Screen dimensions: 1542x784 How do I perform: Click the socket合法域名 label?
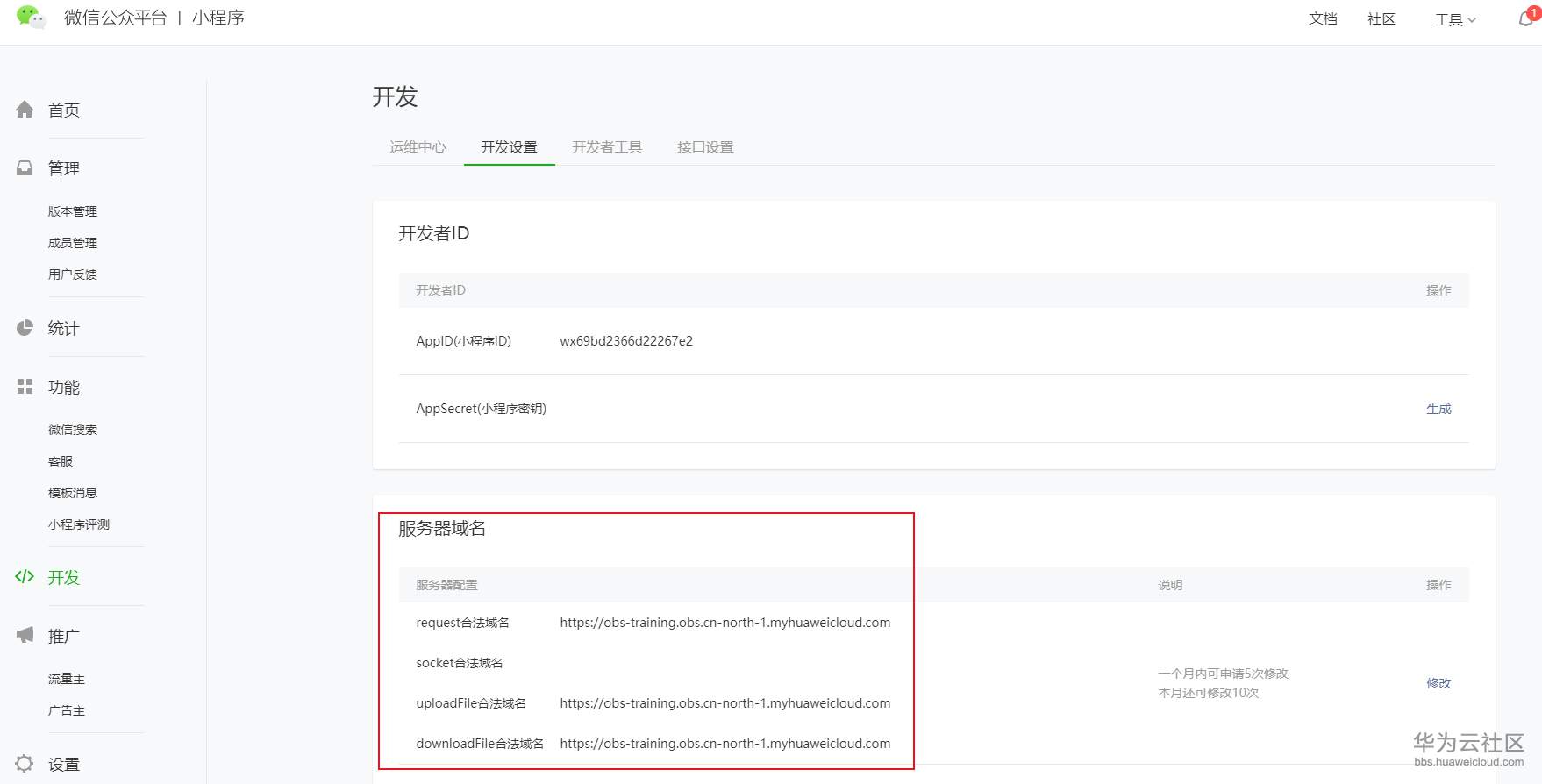click(460, 663)
